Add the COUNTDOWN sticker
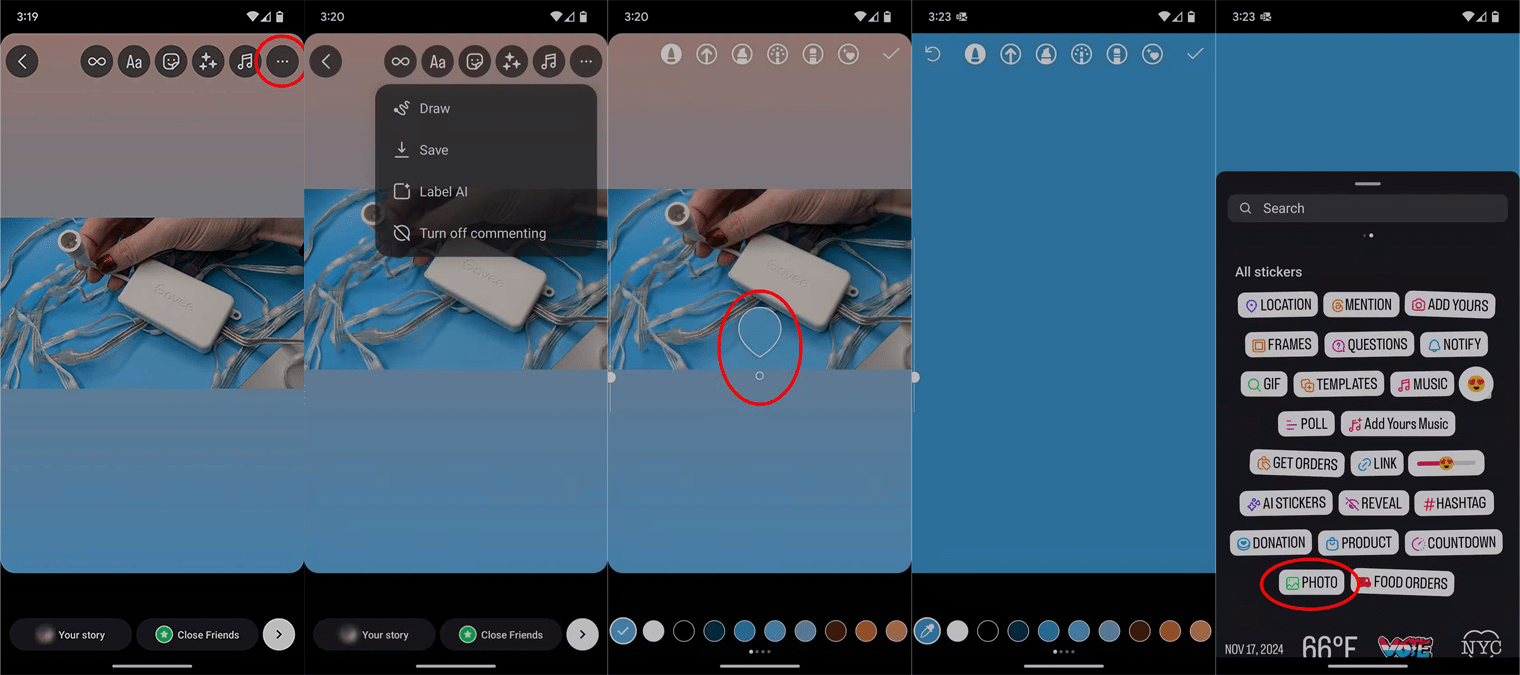 pyautogui.click(x=1453, y=543)
